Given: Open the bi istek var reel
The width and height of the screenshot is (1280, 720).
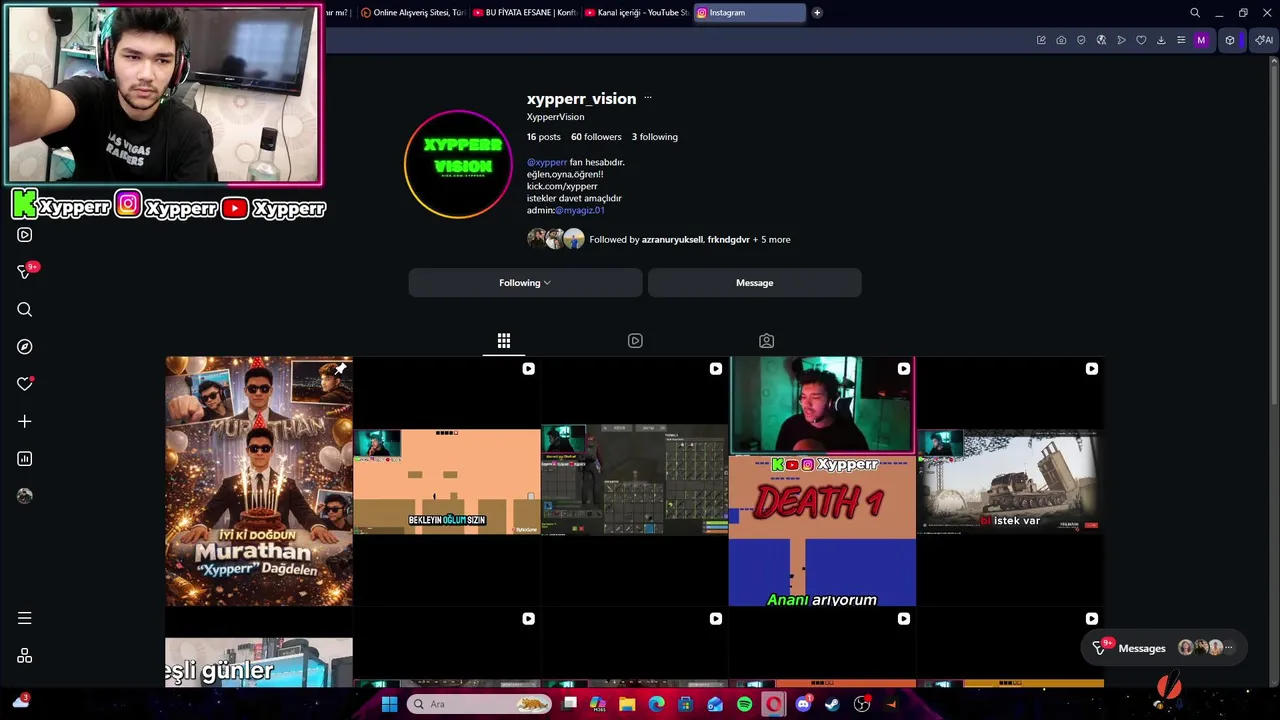Looking at the screenshot, I should [1010, 481].
